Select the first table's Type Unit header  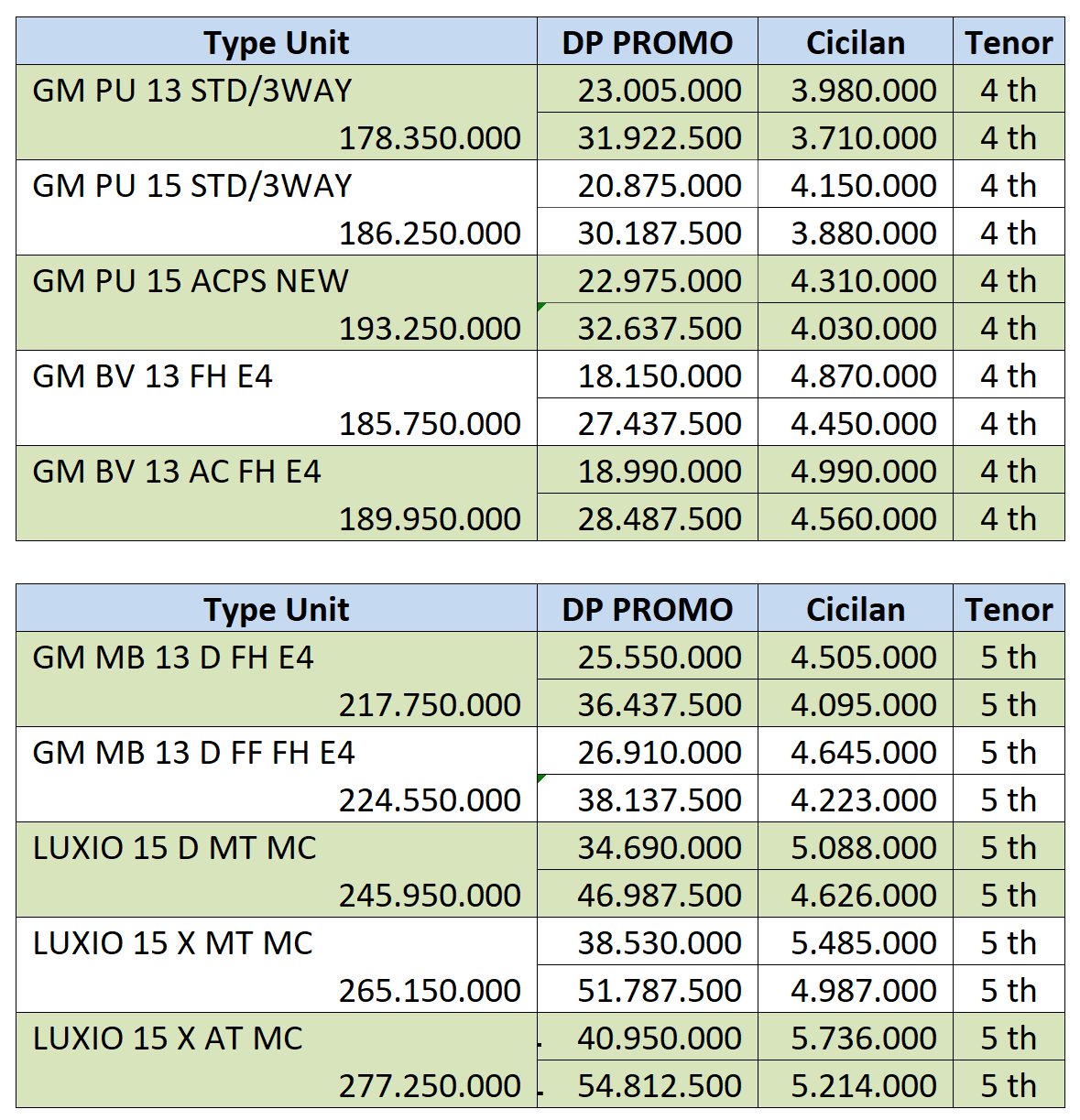(x=277, y=42)
